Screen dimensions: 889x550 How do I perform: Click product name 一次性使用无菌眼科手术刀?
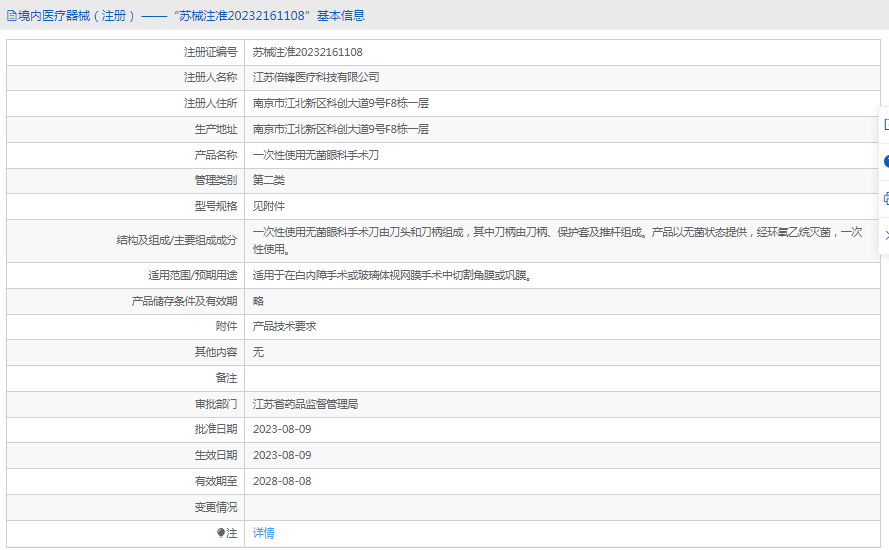pos(316,156)
